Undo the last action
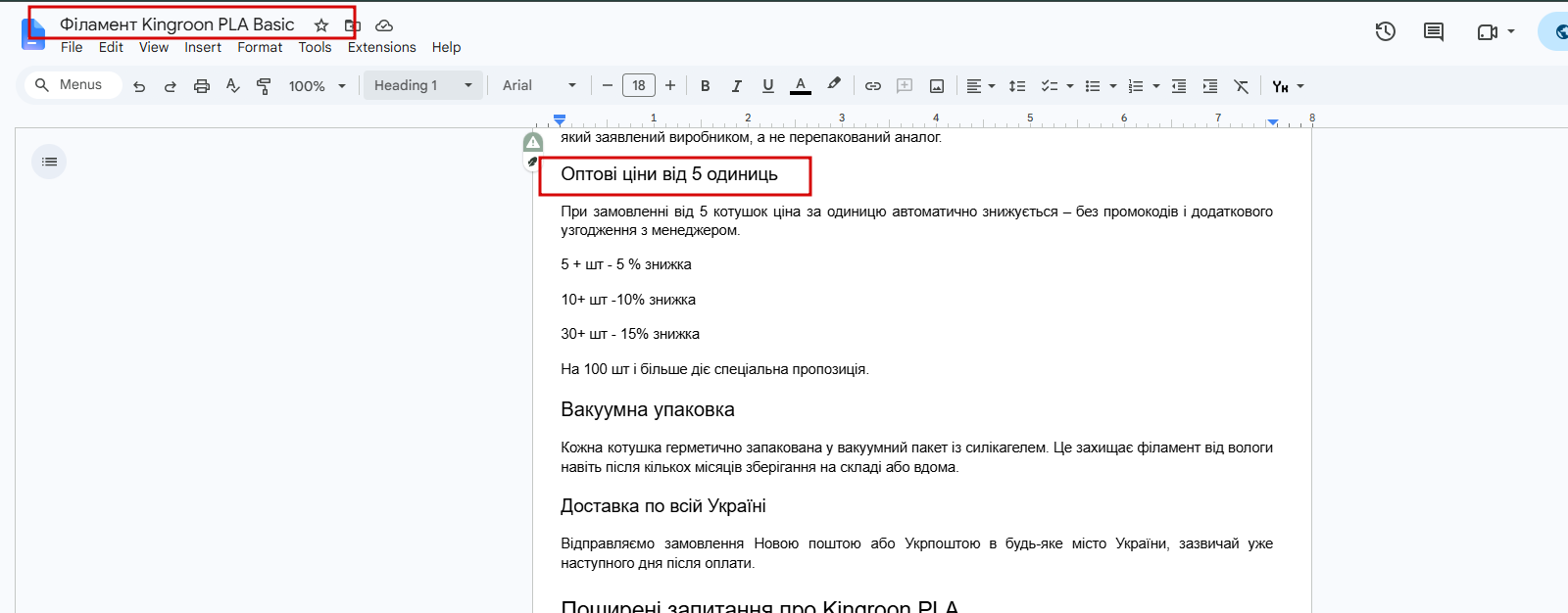The width and height of the screenshot is (1568, 613). coord(139,86)
